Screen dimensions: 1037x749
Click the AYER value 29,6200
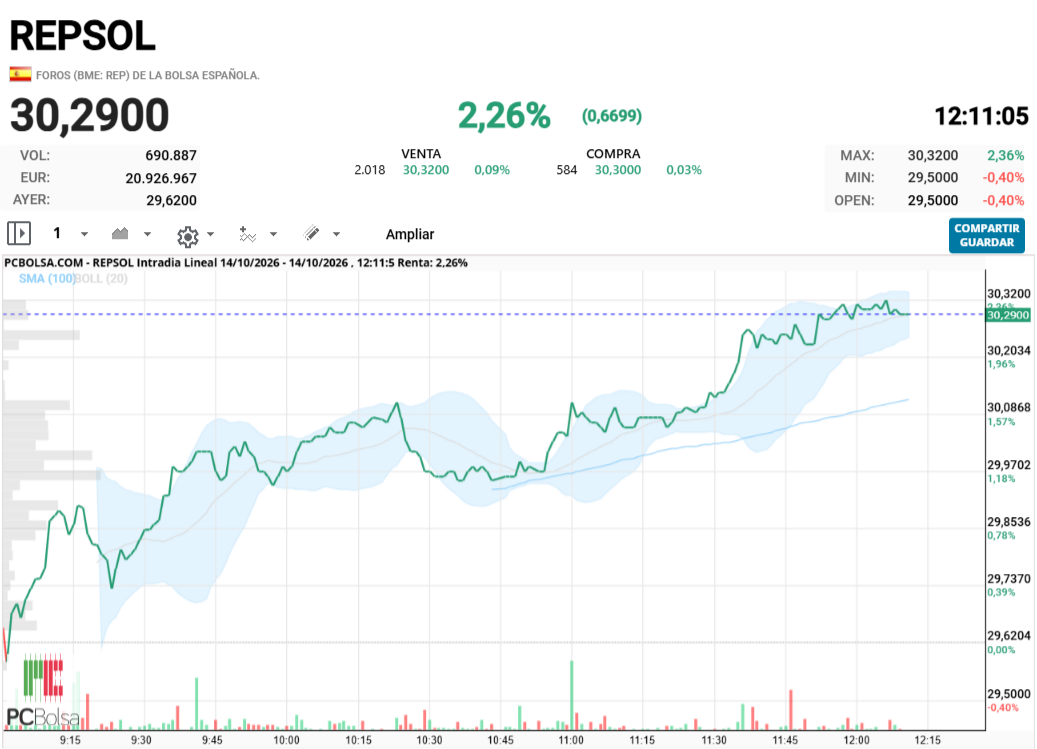click(171, 200)
